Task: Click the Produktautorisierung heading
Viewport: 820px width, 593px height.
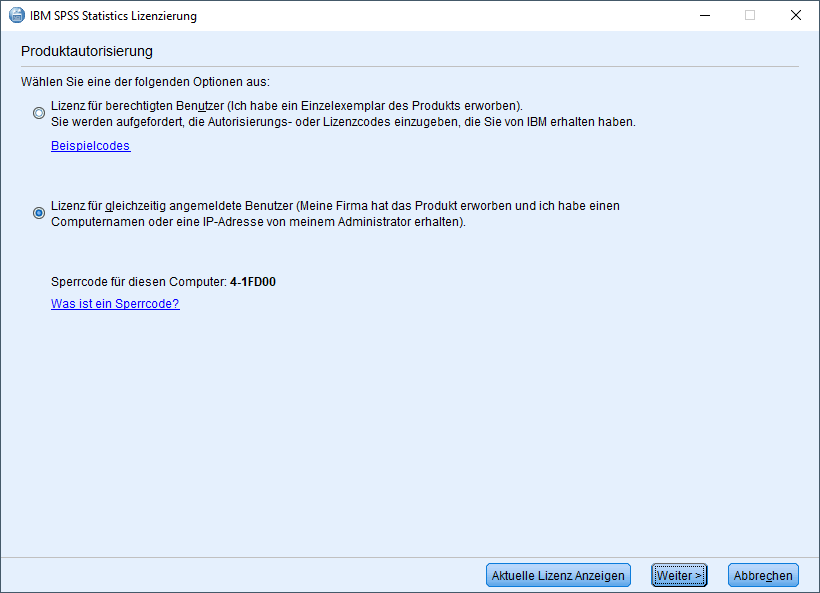Action: 87,51
